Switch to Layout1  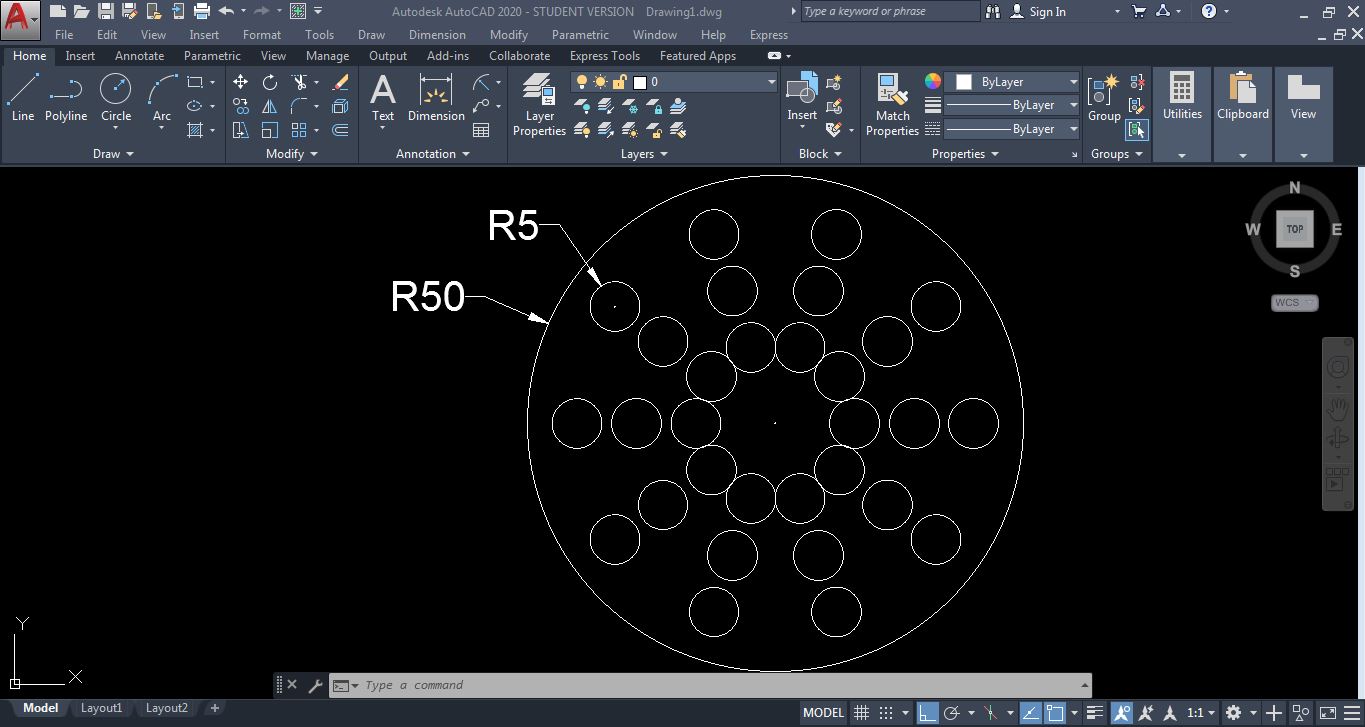(x=101, y=707)
